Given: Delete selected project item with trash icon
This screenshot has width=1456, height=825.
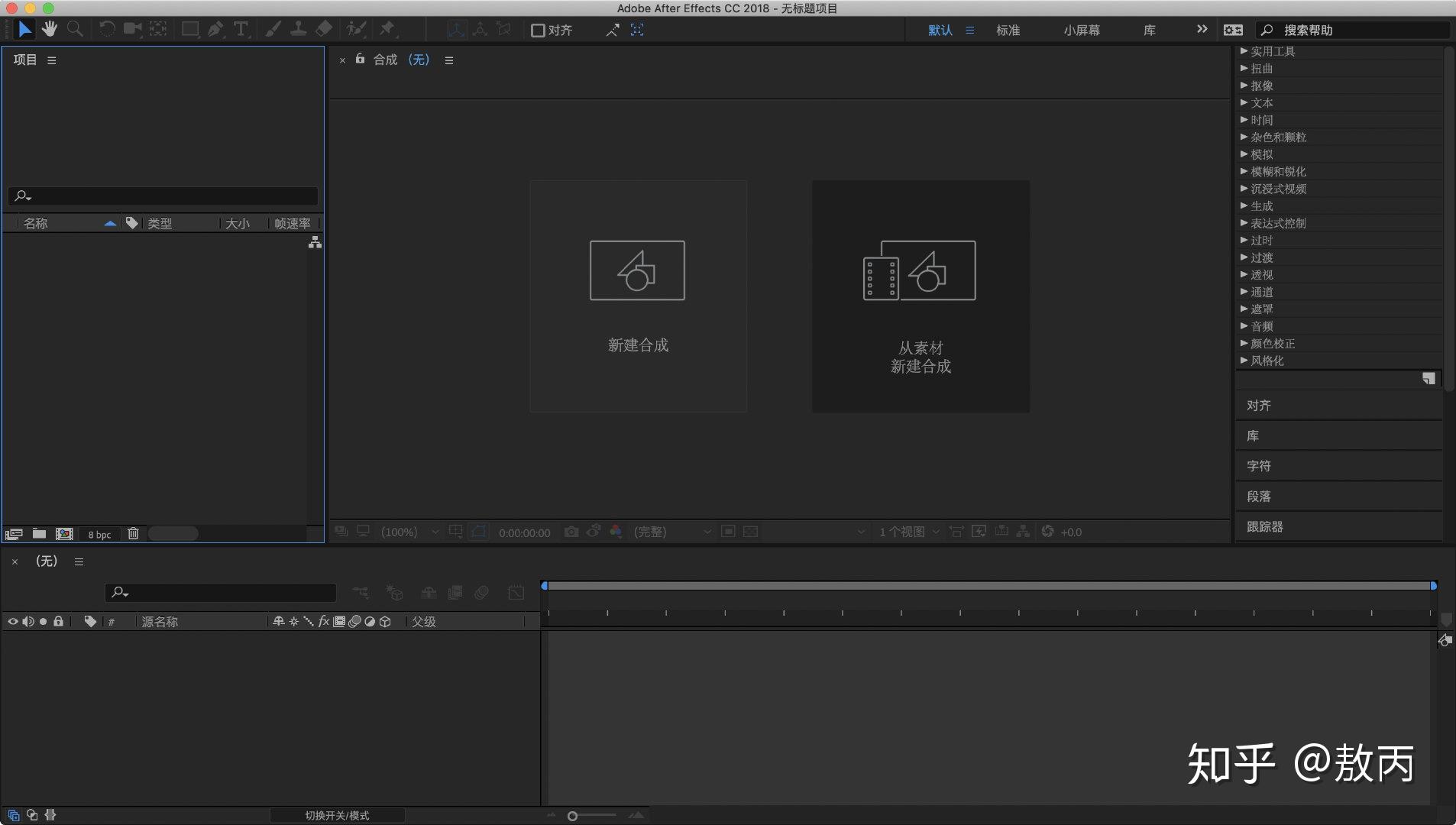Looking at the screenshot, I should [133, 534].
